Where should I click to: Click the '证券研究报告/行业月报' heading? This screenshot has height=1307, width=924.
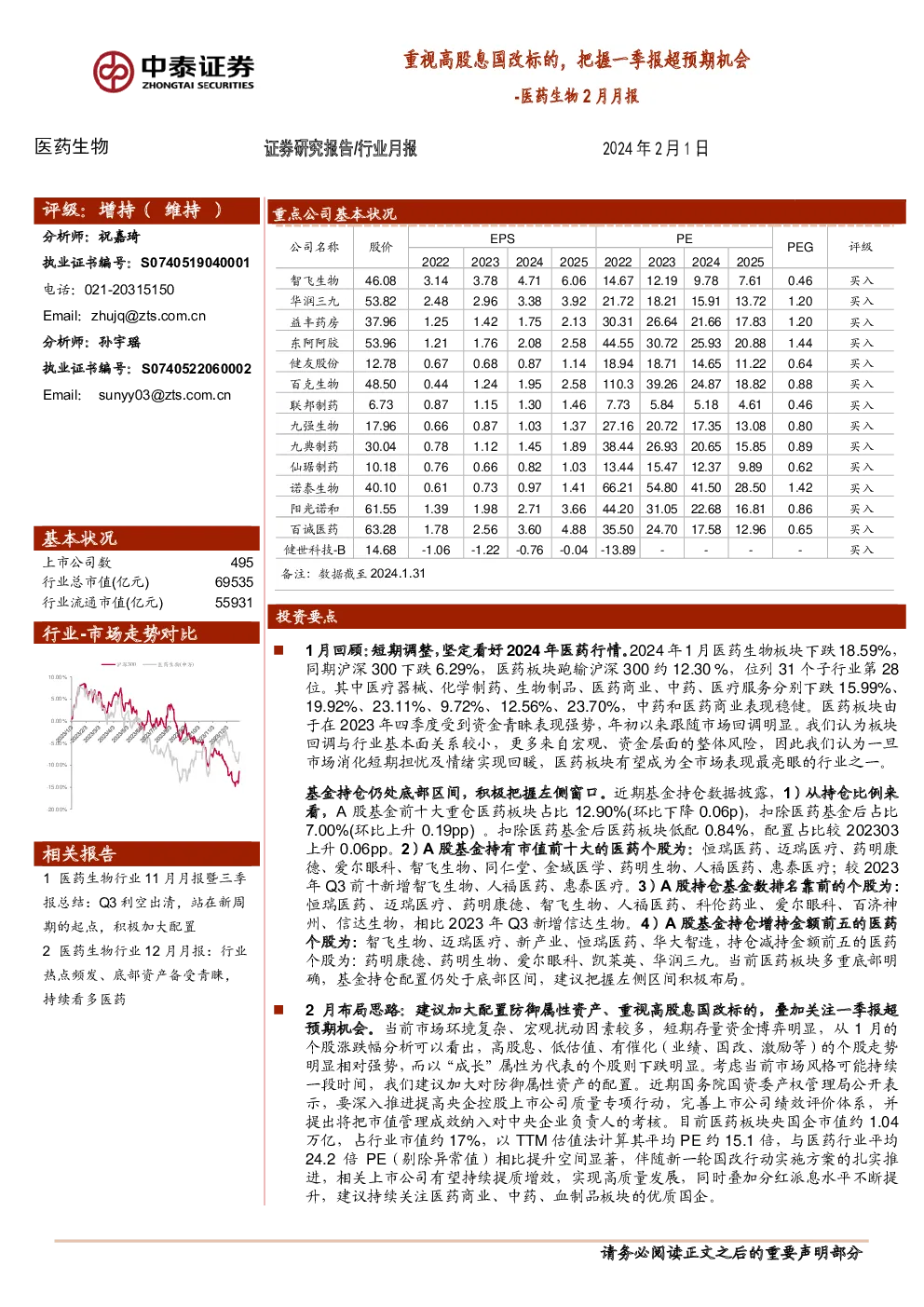coord(341,148)
